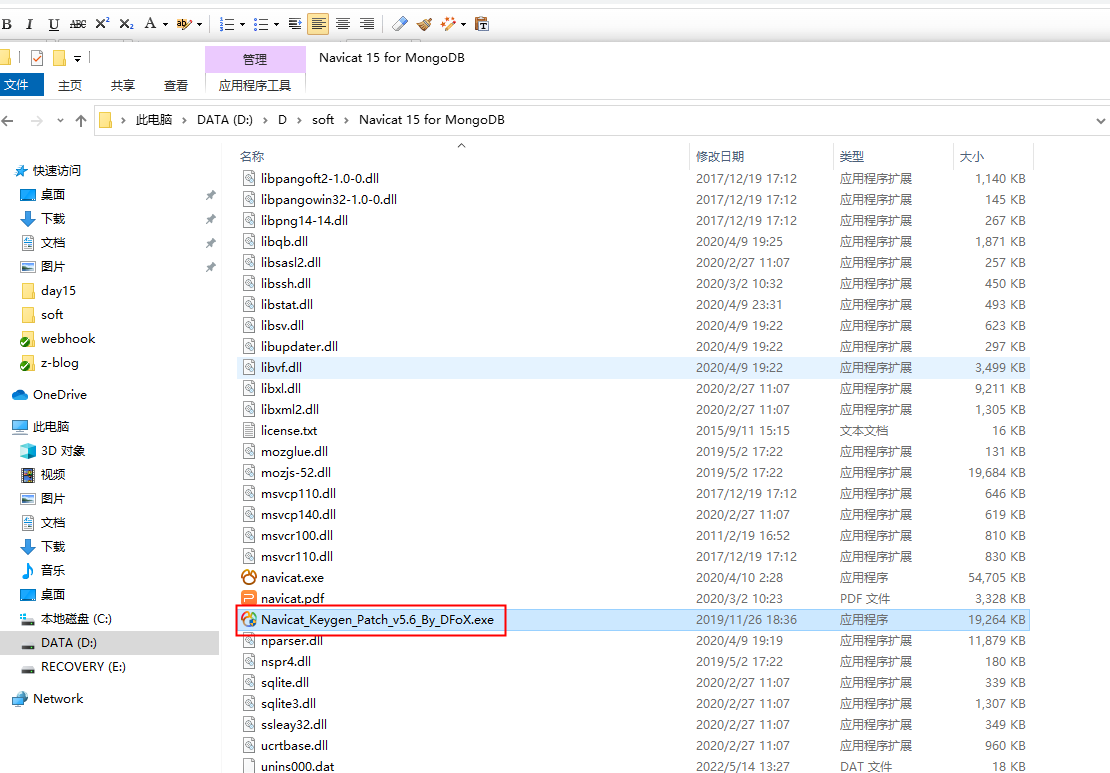Viewport: 1110px width, 773px height.
Task: Toggle underline text formatting
Action: tap(53, 24)
